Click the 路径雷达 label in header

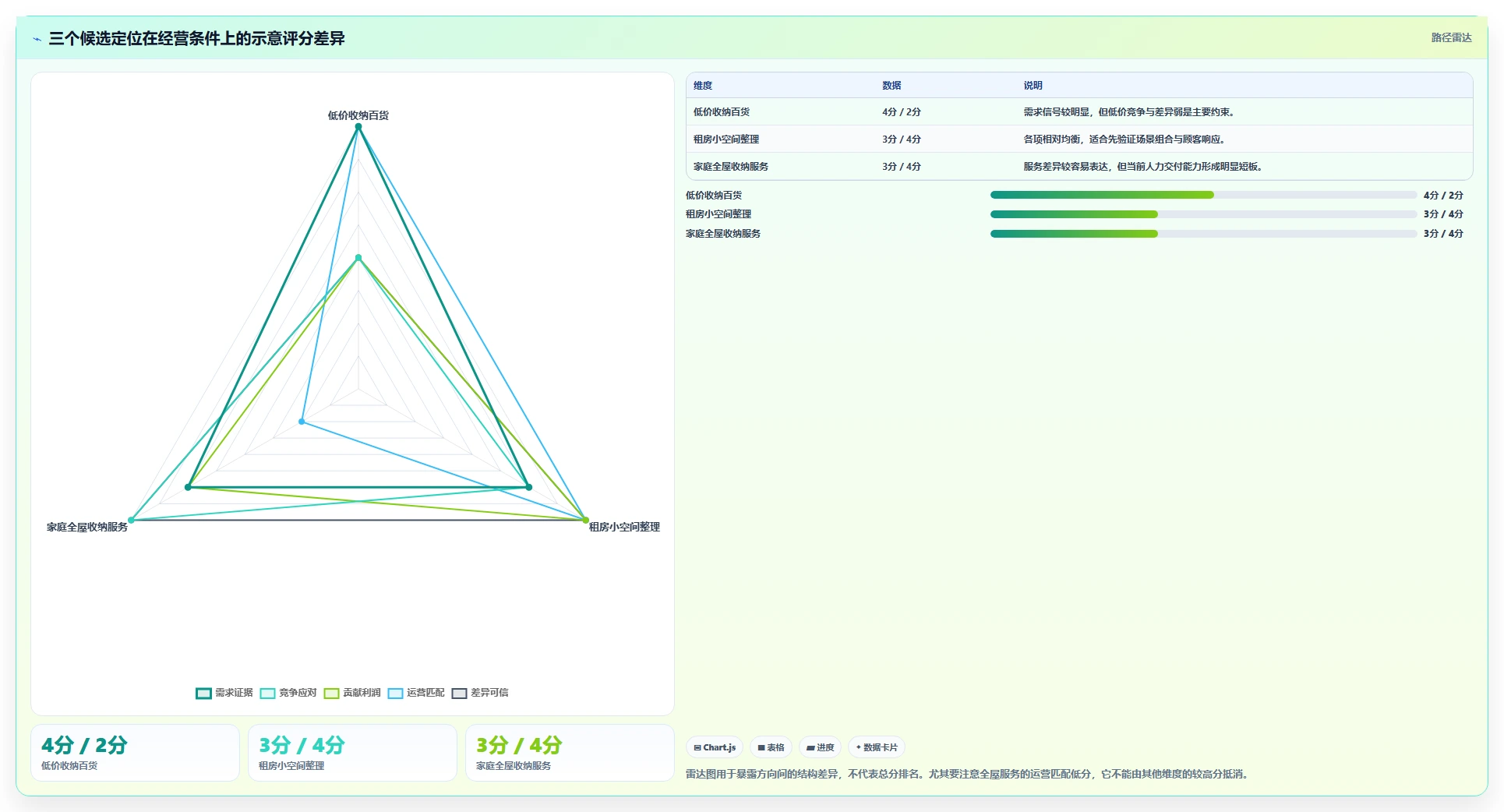click(x=1451, y=37)
